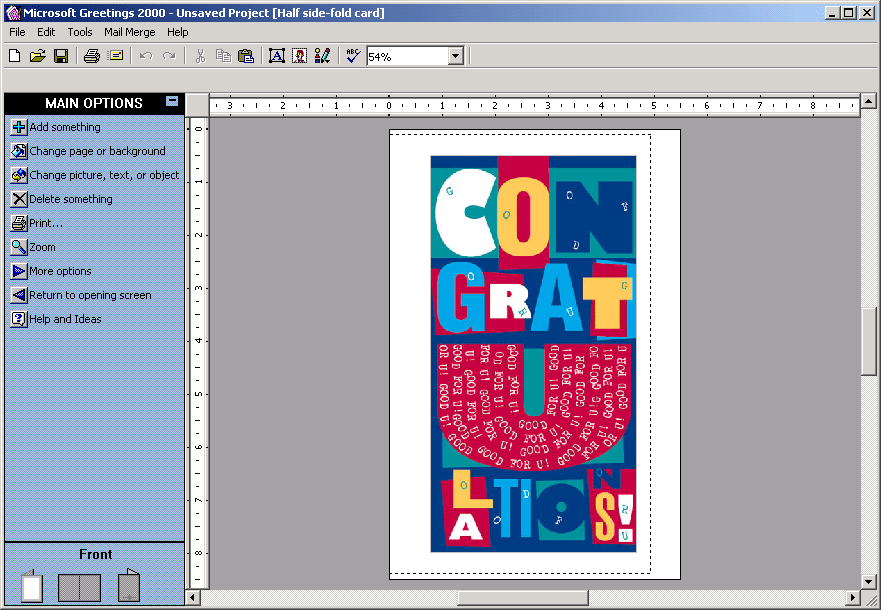Click the vertical scrollbar down arrow

coord(869,582)
